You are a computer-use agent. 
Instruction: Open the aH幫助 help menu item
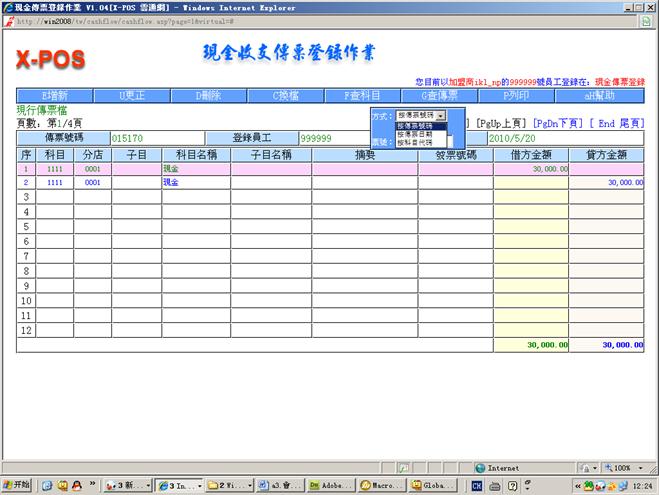pyautogui.click(x=600, y=96)
